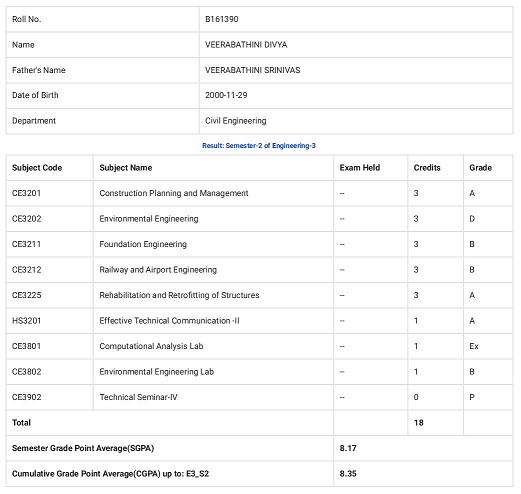Click the father's name VEERABATHINI SRINIVAS
521x494 pixels.
click(252, 70)
